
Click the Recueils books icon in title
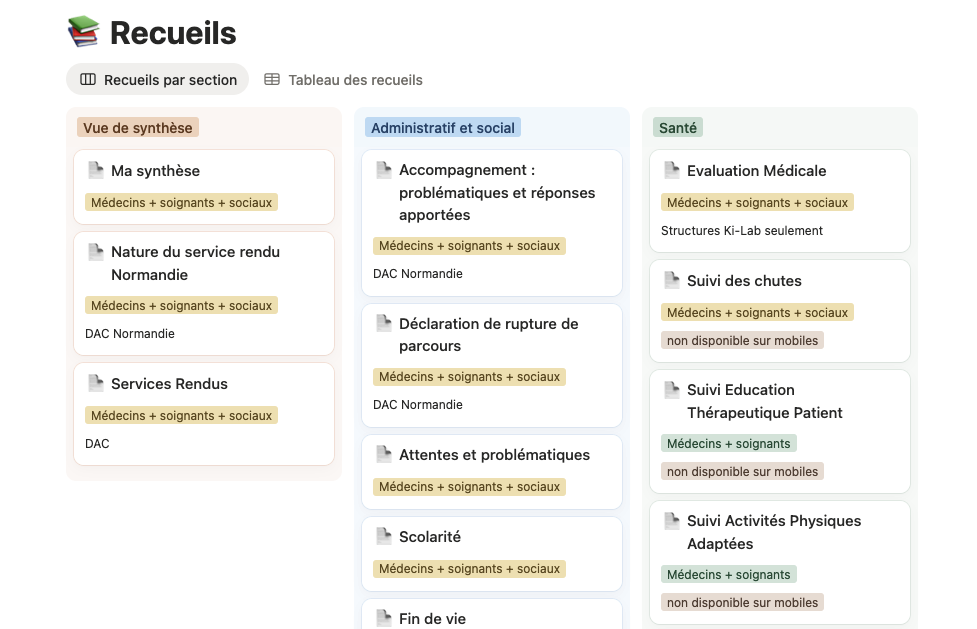[81, 31]
